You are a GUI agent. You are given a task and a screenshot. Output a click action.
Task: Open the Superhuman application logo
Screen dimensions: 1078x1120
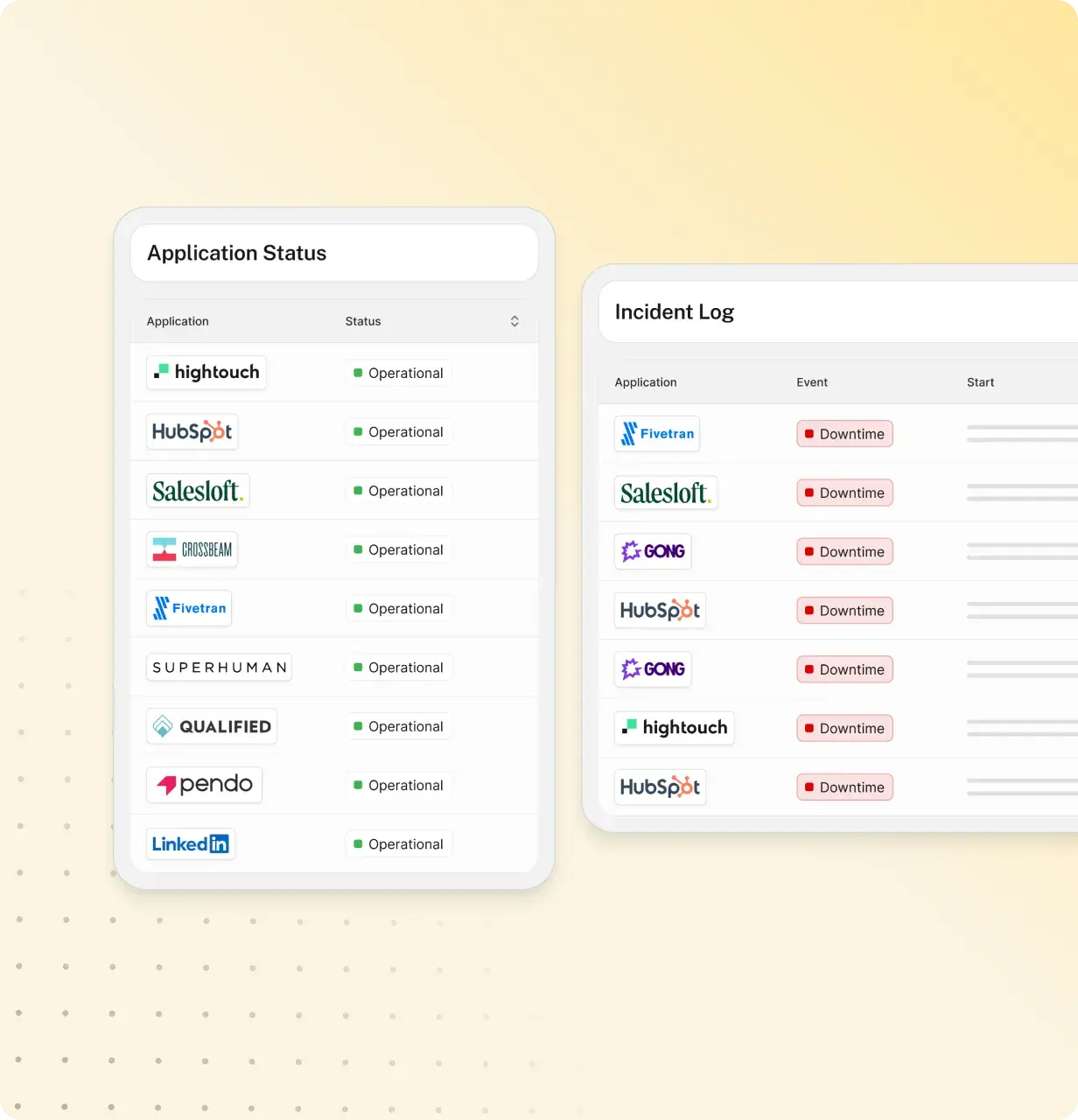click(219, 667)
